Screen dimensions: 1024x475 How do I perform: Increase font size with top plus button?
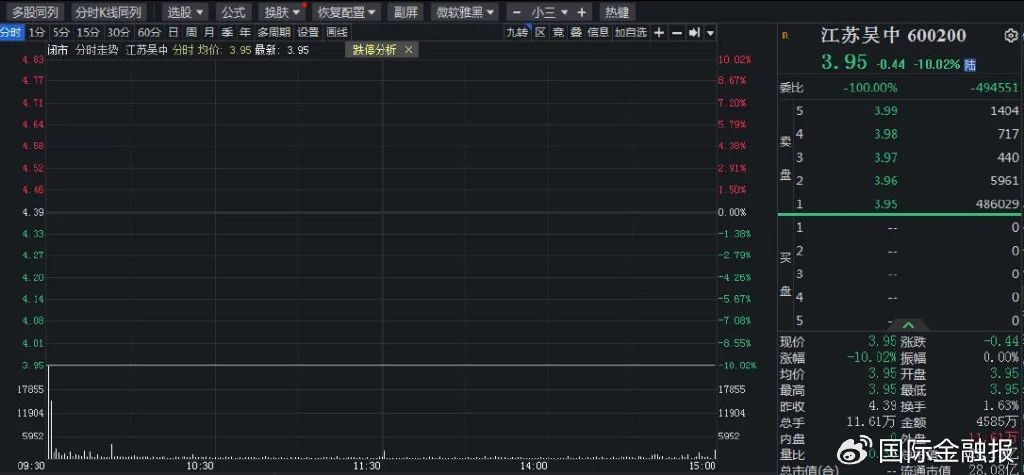(581, 13)
